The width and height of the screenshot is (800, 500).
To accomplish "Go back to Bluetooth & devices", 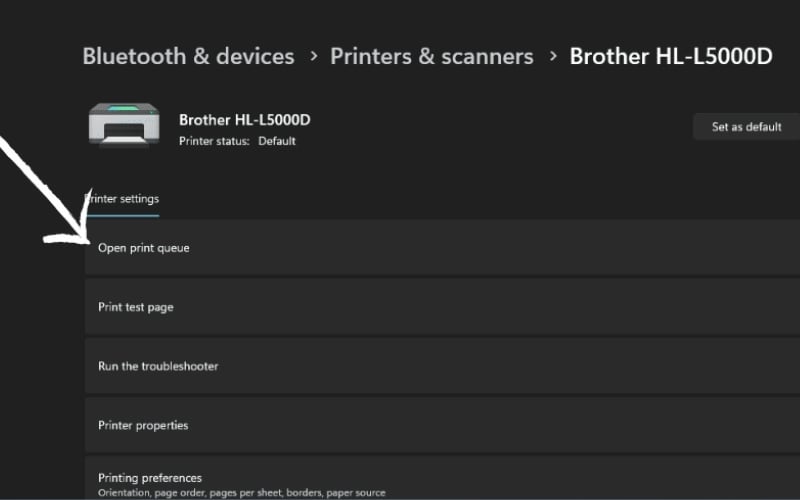I will click(x=188, y=56).
